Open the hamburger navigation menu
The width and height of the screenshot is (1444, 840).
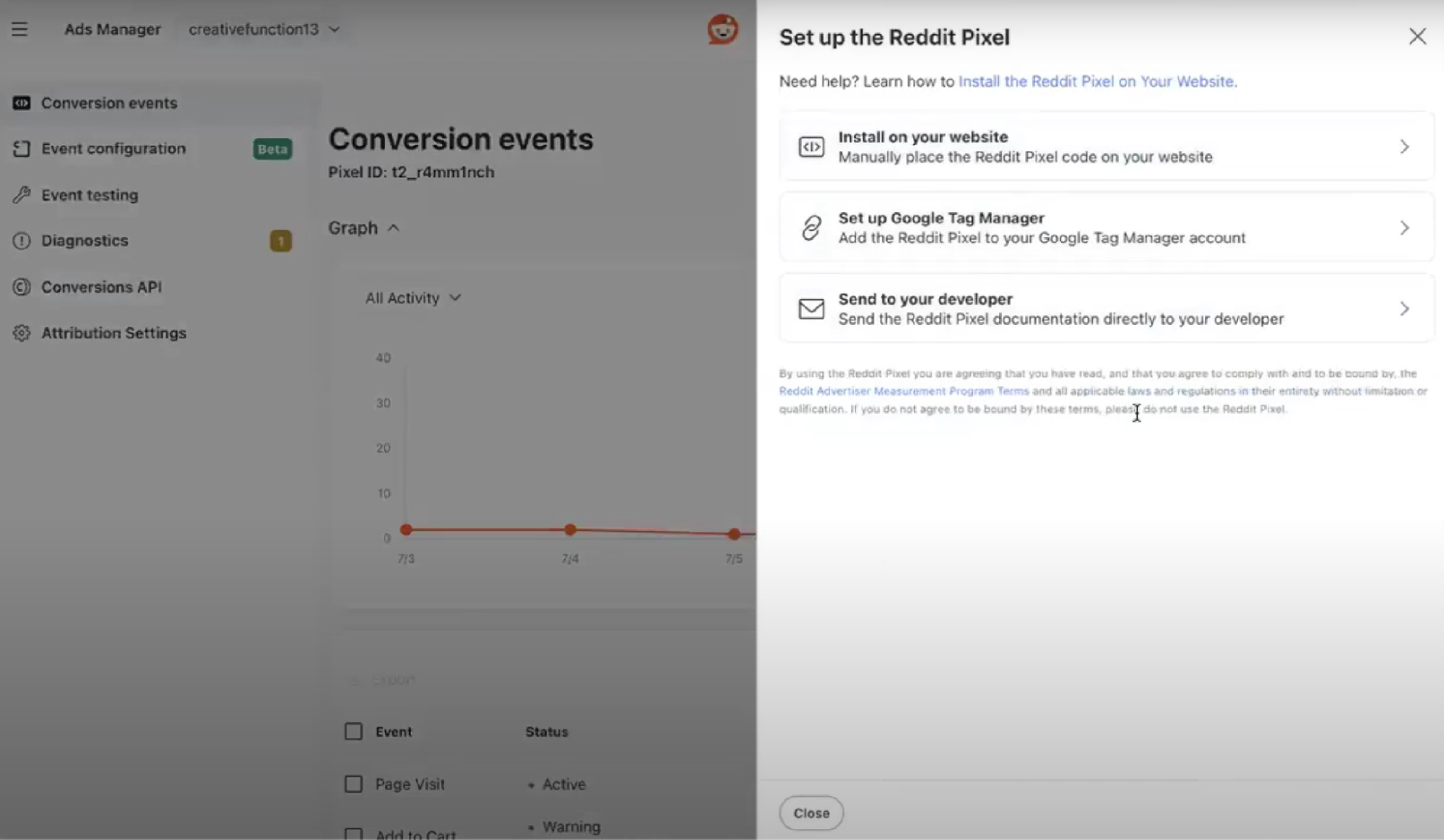19,29
